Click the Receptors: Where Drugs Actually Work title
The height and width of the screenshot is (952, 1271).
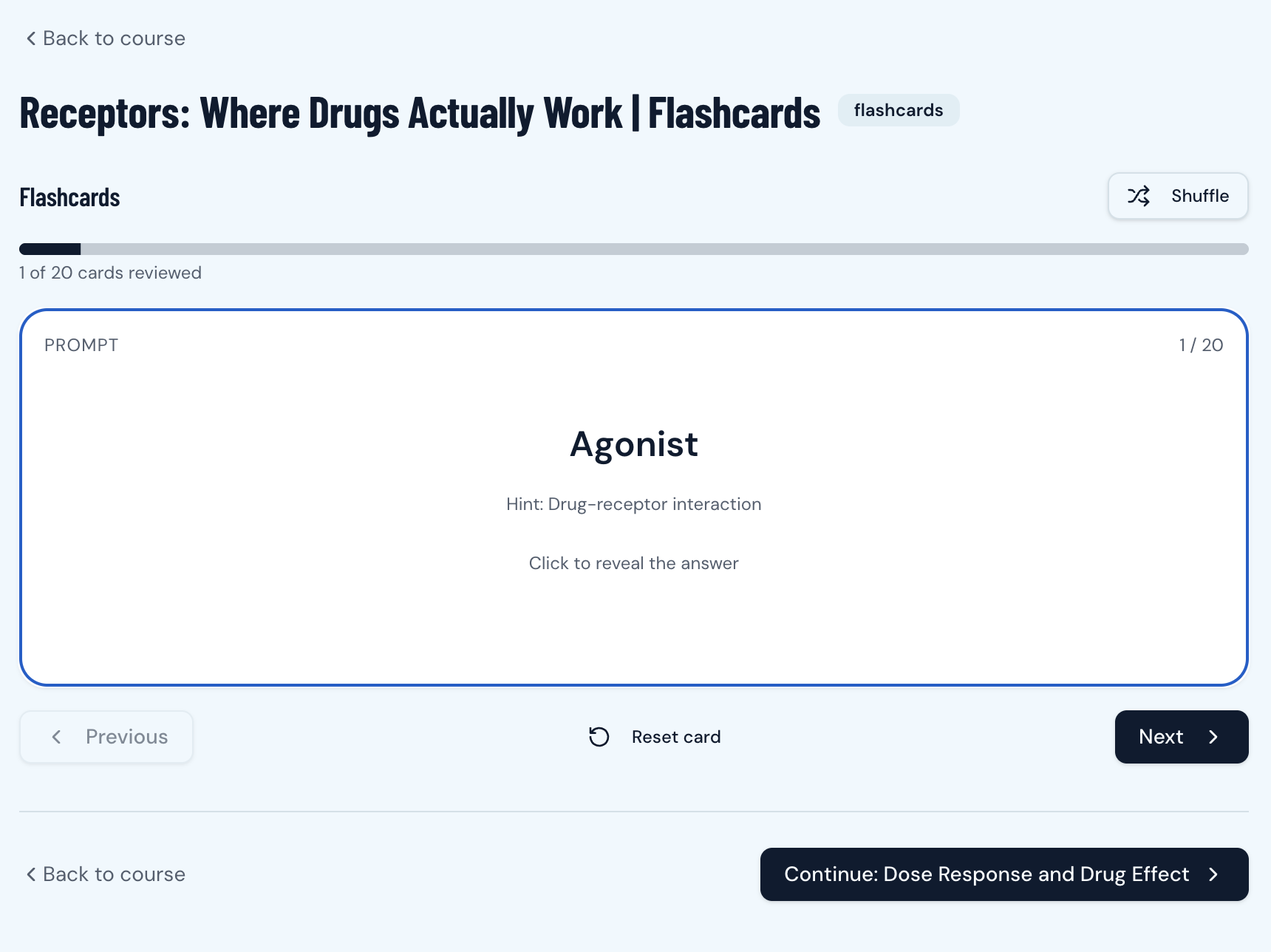(x=420, y=113)
